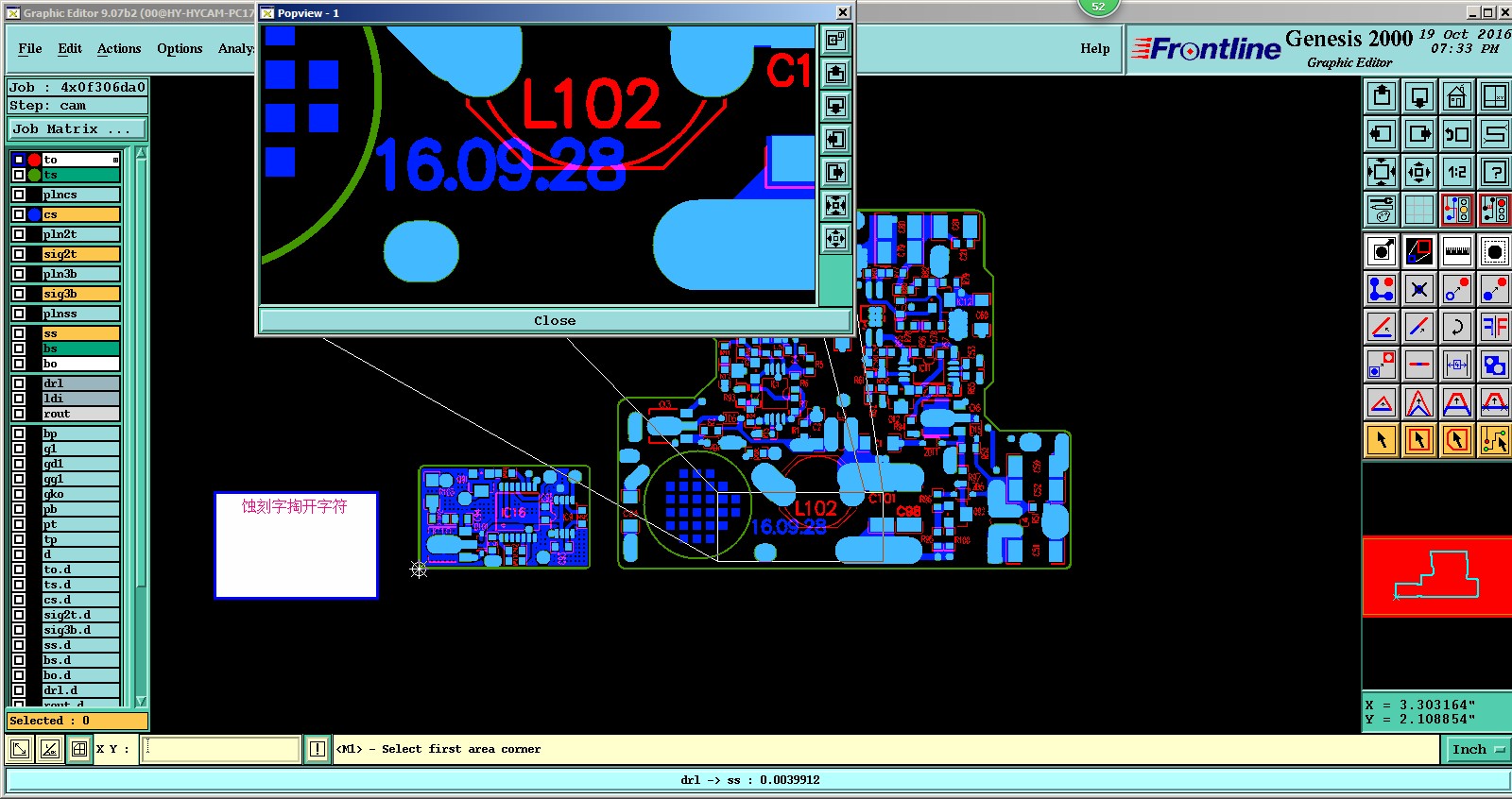Image resolution: width=1512 pixels, height=799 pixels.
Task: Click the blue color swatch of layer cs
Action: click(x=34, y=214)
